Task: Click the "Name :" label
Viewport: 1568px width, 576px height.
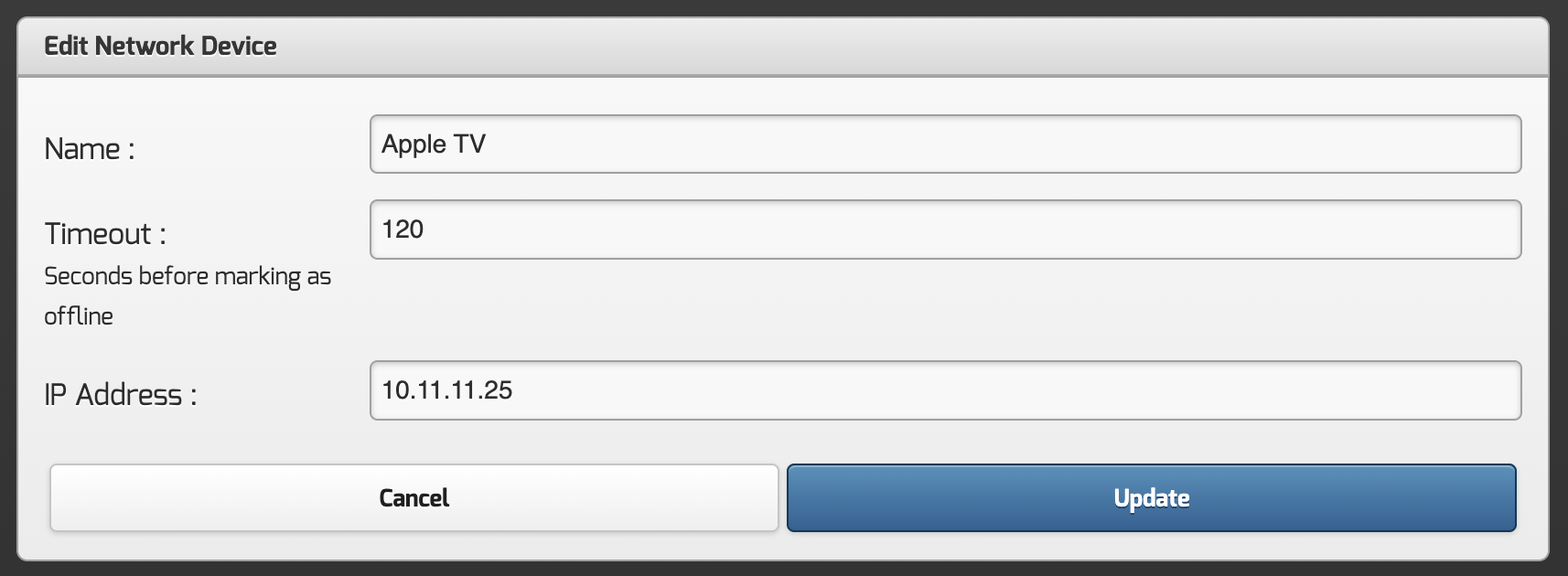Action: click(x=90, y=149)
